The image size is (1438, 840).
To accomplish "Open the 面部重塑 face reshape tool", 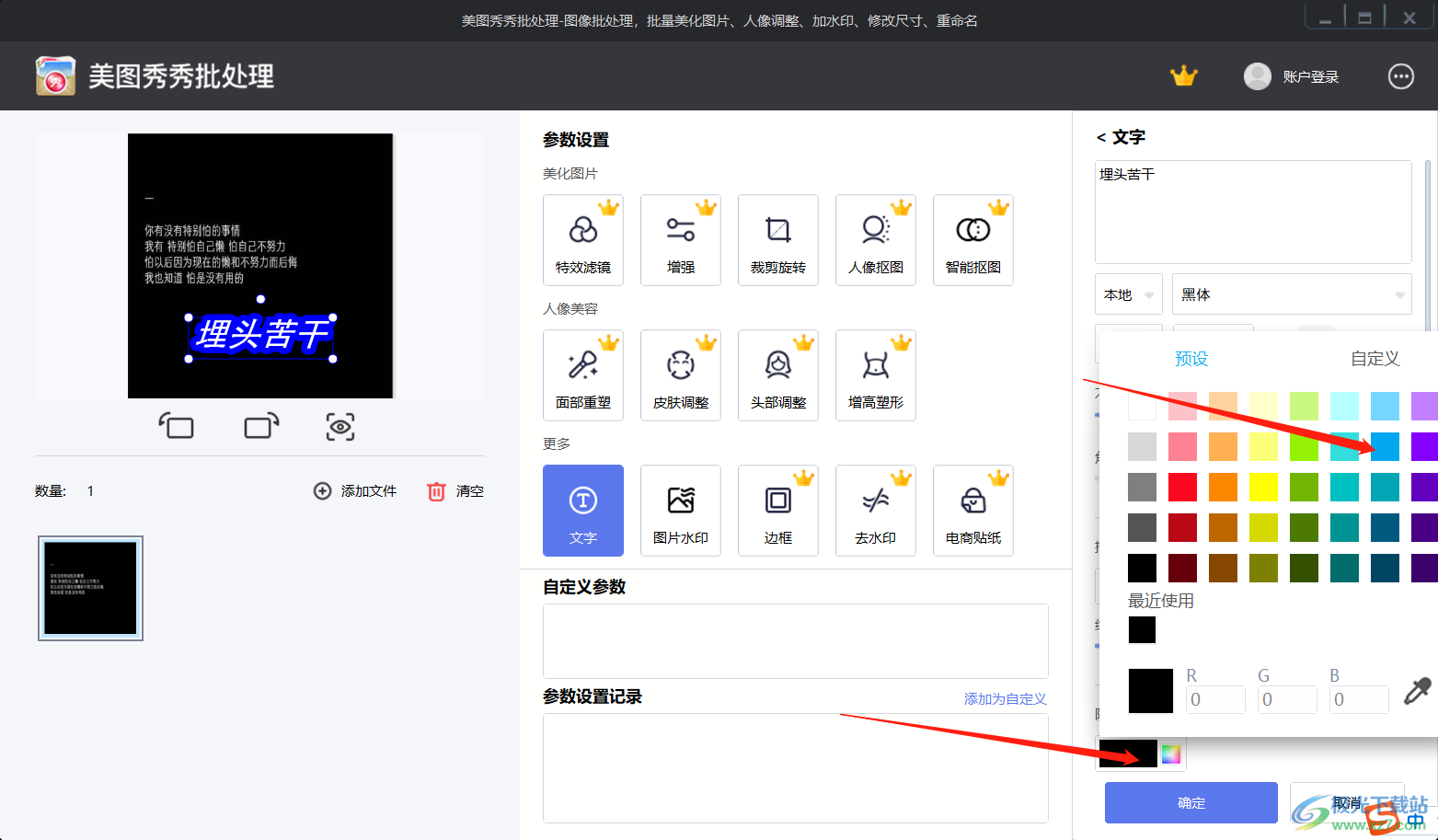I will click(583, 375).
